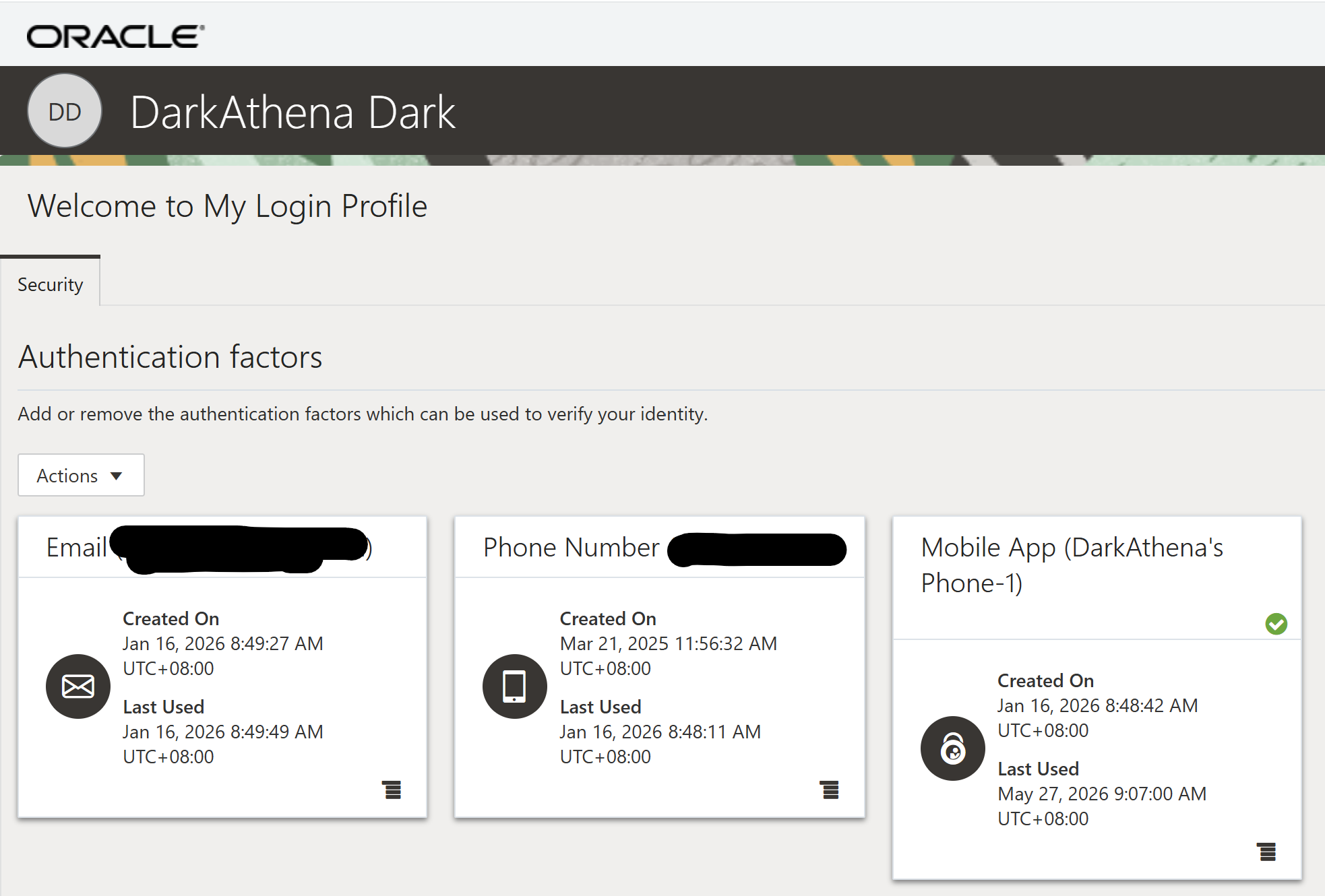Viewport: 1325px width, 896px height.
Task: Click the DD user avatar
Action: [65, 111]
